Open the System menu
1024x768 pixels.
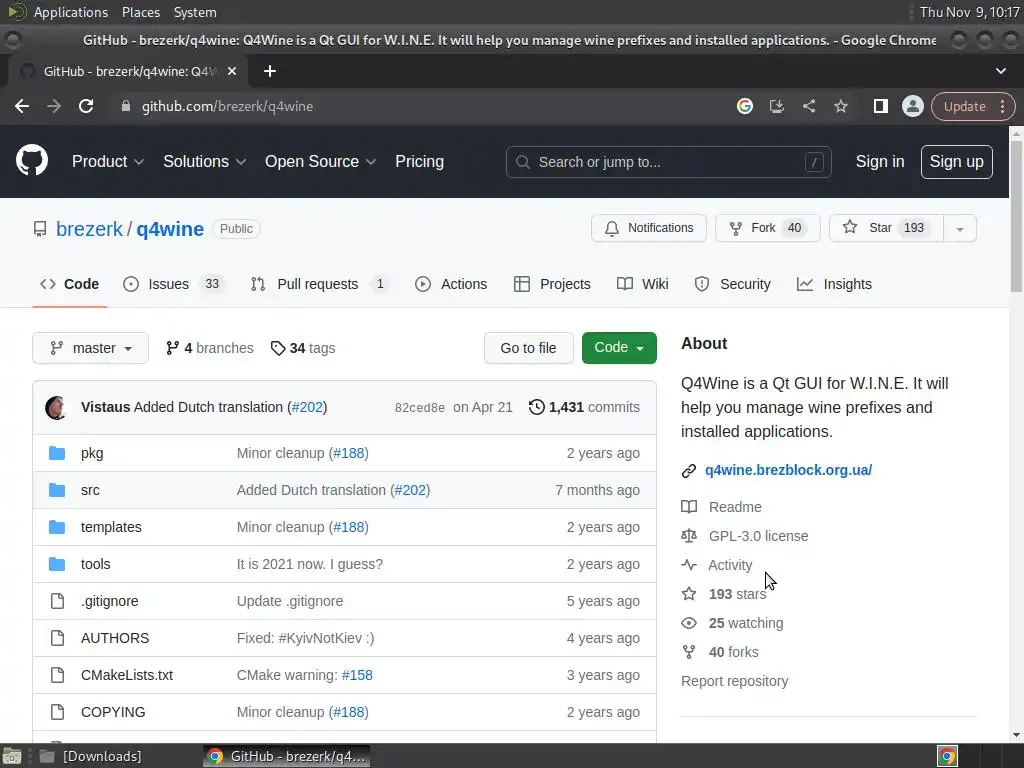195,12
